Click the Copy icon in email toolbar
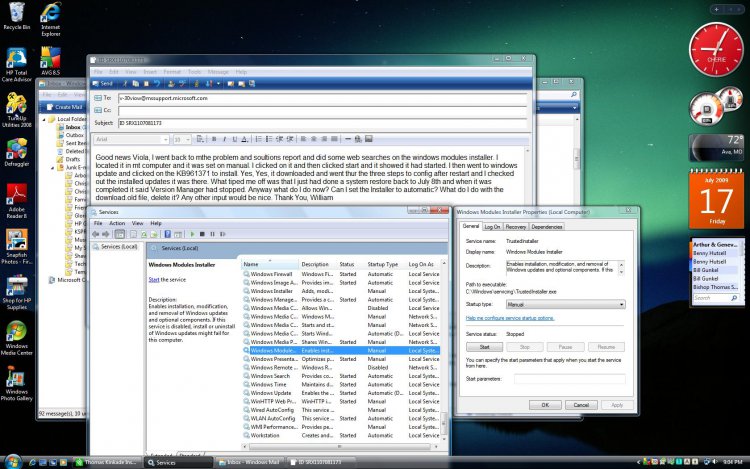The width and height of the screenshot is (750, 469). click(x=135, y=84)
